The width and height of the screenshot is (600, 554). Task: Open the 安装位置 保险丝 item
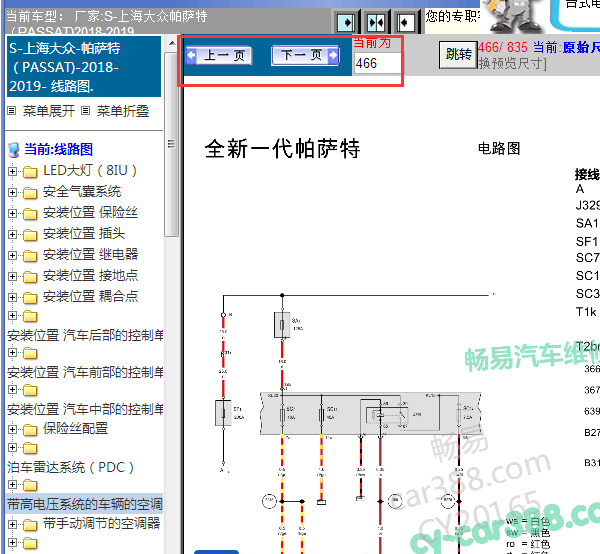coord(90,212)
